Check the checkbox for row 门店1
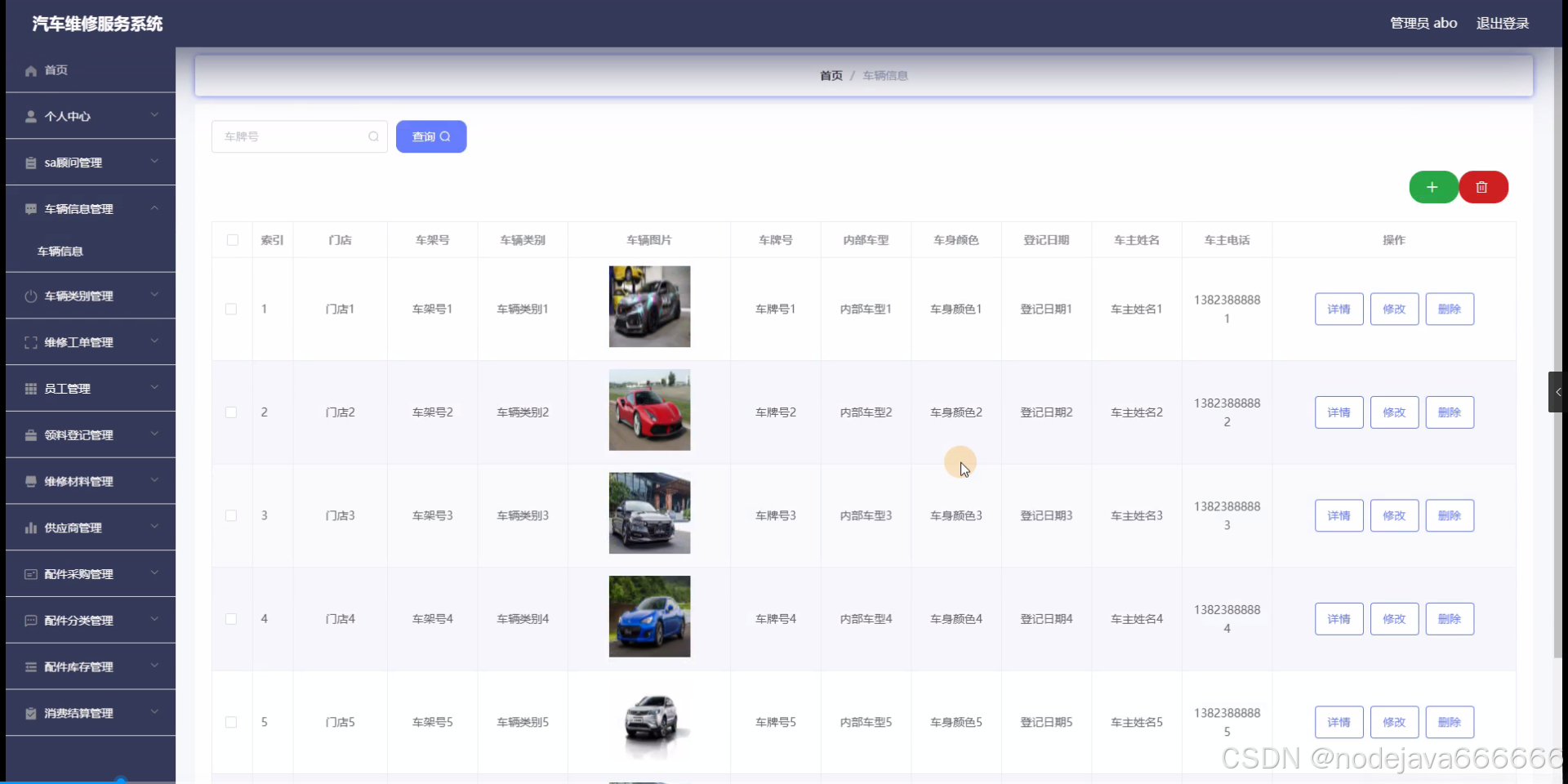Screen dimensions: 1568x784 pos(231,310)
